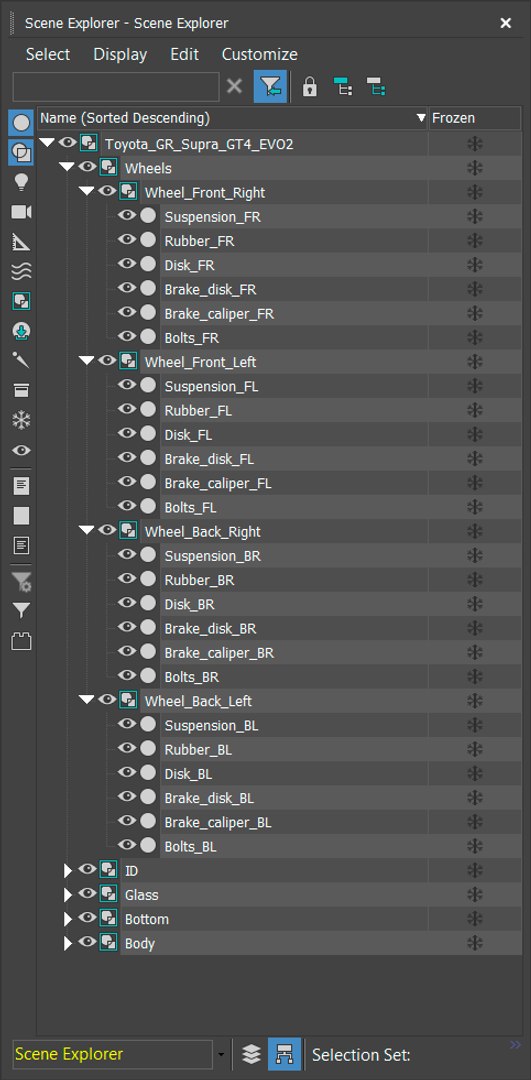The width and height of the screenshot is (531, 1080).
Task: Open the Display menu
Action: coord(121,54)
